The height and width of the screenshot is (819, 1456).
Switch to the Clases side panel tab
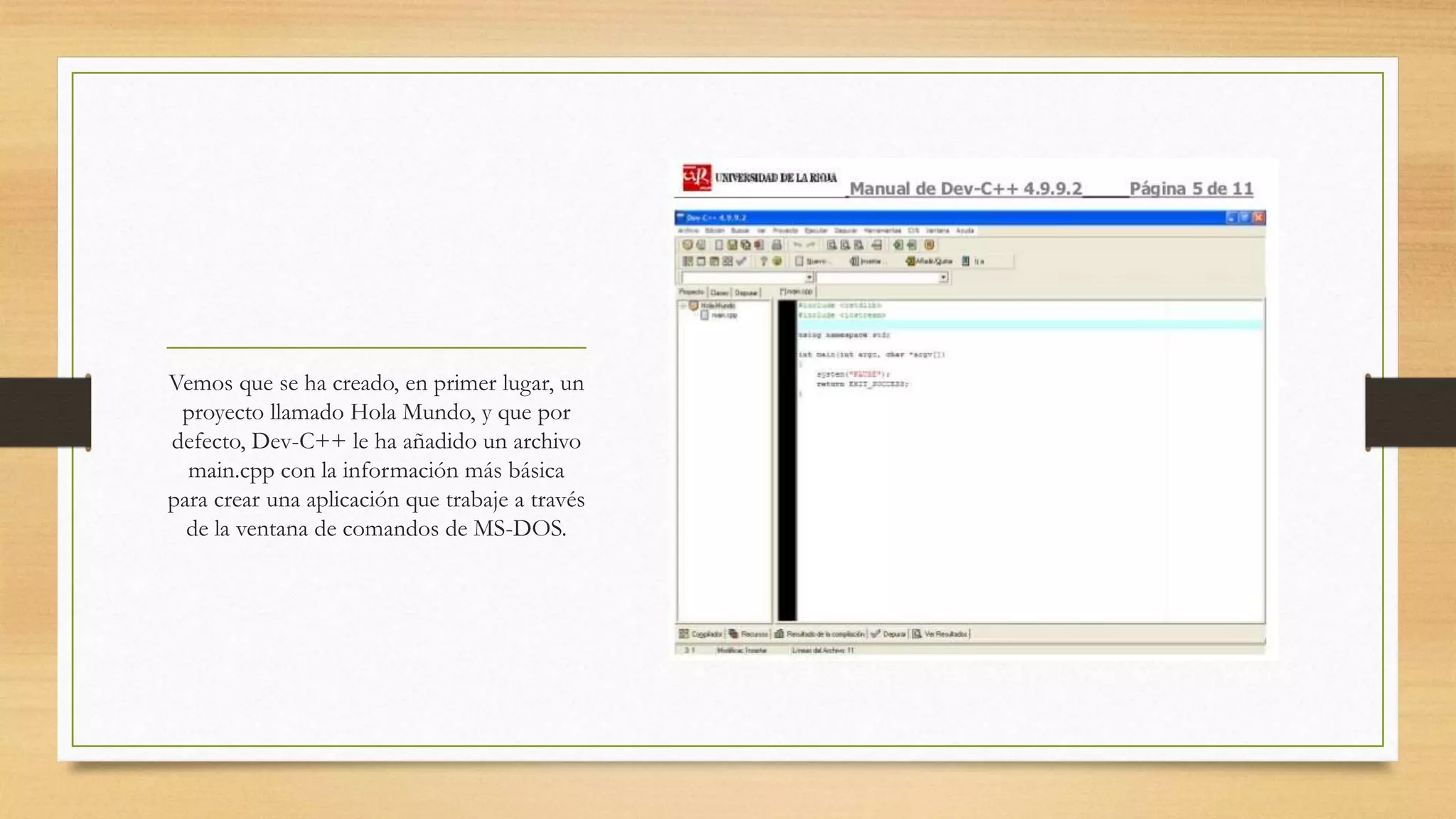(719, 292)
